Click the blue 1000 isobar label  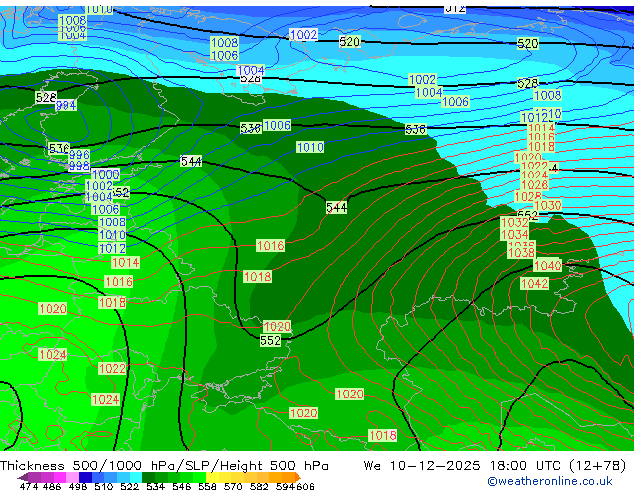(106, 175)
